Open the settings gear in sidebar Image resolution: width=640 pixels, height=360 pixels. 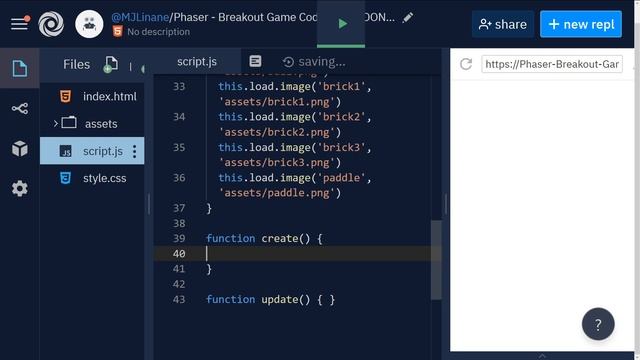[x=20, y=188]
